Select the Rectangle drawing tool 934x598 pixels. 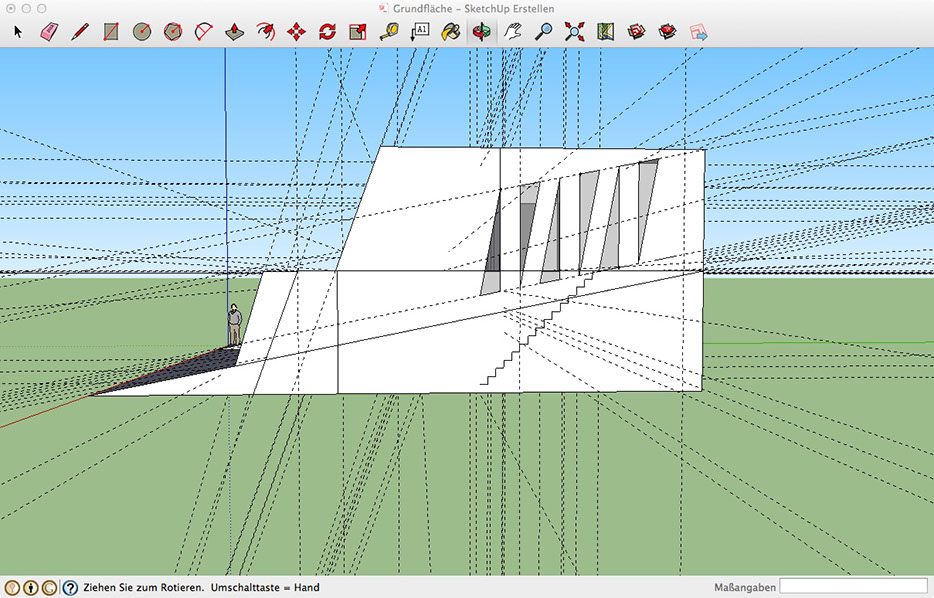(111, 31)
